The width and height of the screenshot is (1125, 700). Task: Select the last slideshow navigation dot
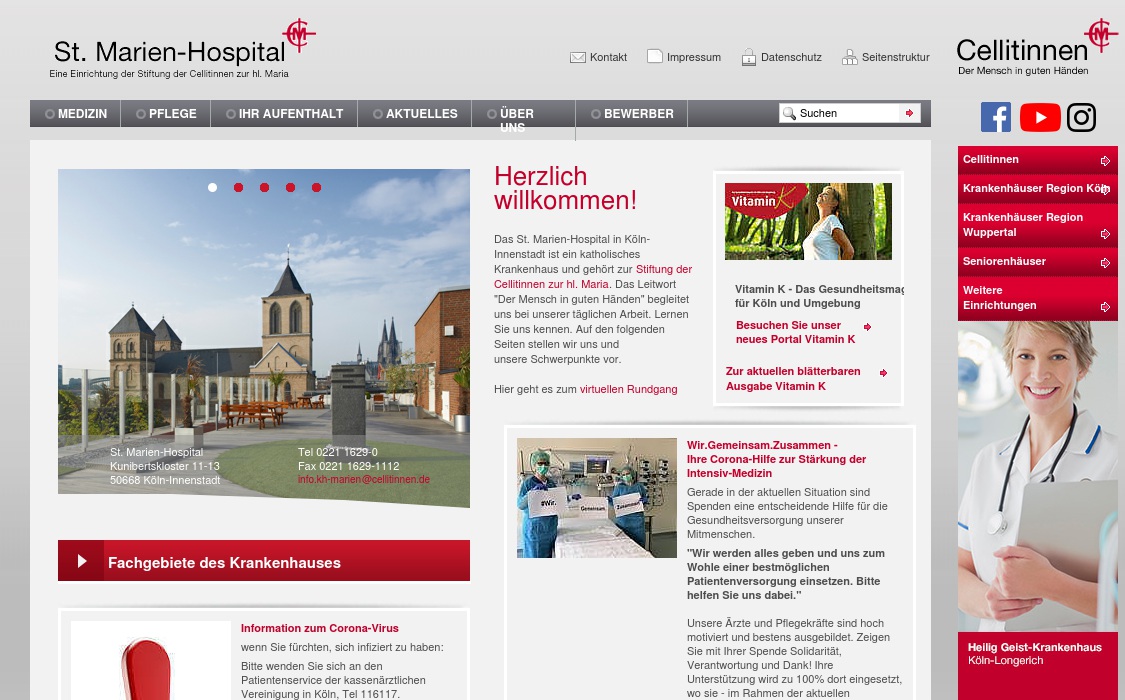click(316, 187)
